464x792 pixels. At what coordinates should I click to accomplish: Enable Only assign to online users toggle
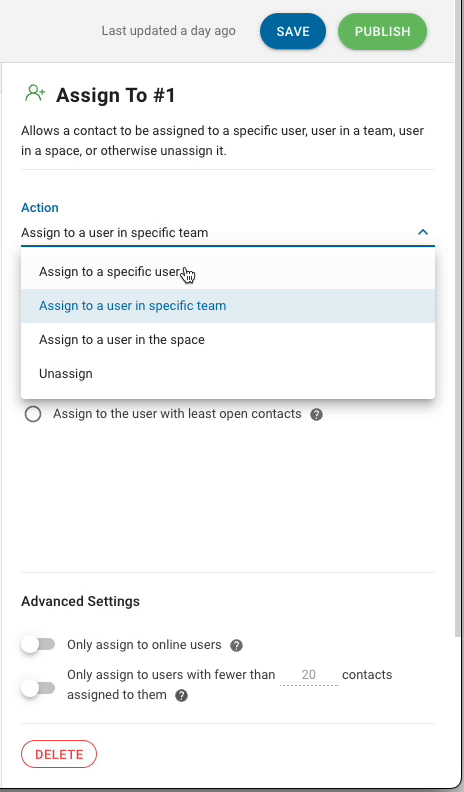[x=38, y=645]
